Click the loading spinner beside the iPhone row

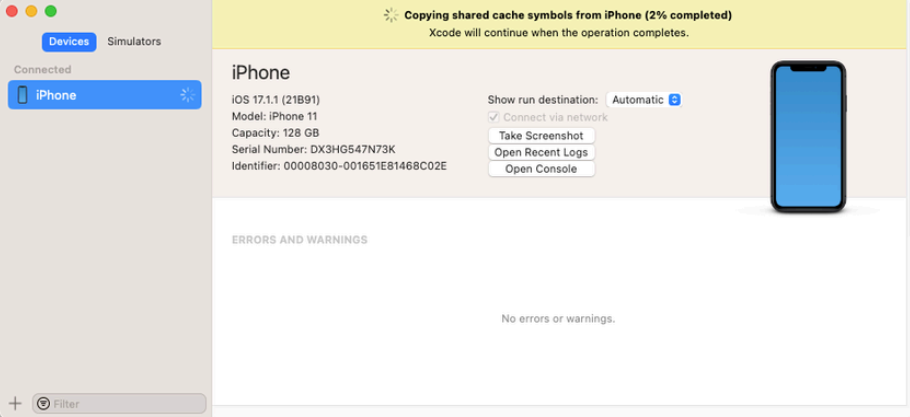click(187, 95)
